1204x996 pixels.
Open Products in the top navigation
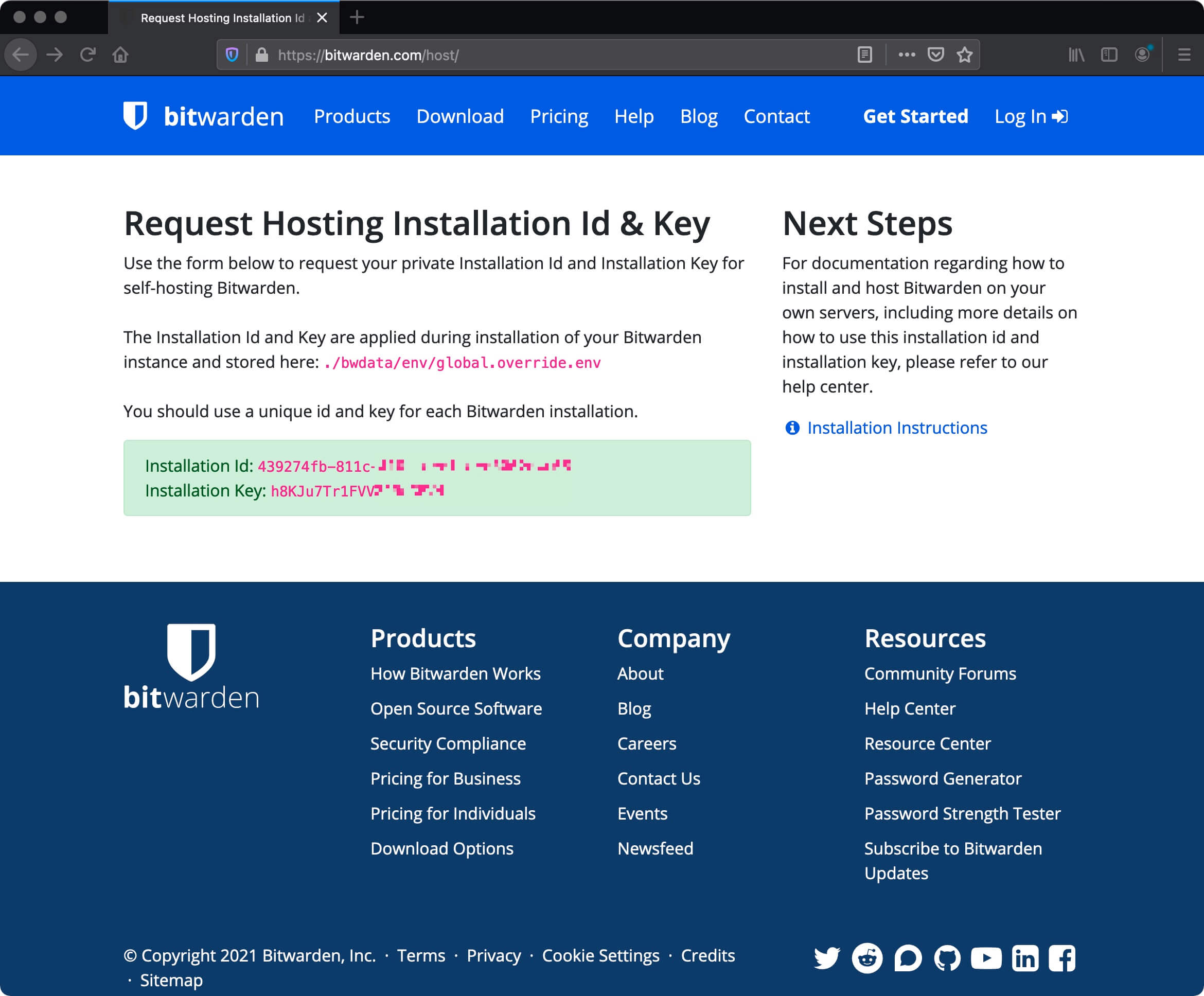coord(352,116)
